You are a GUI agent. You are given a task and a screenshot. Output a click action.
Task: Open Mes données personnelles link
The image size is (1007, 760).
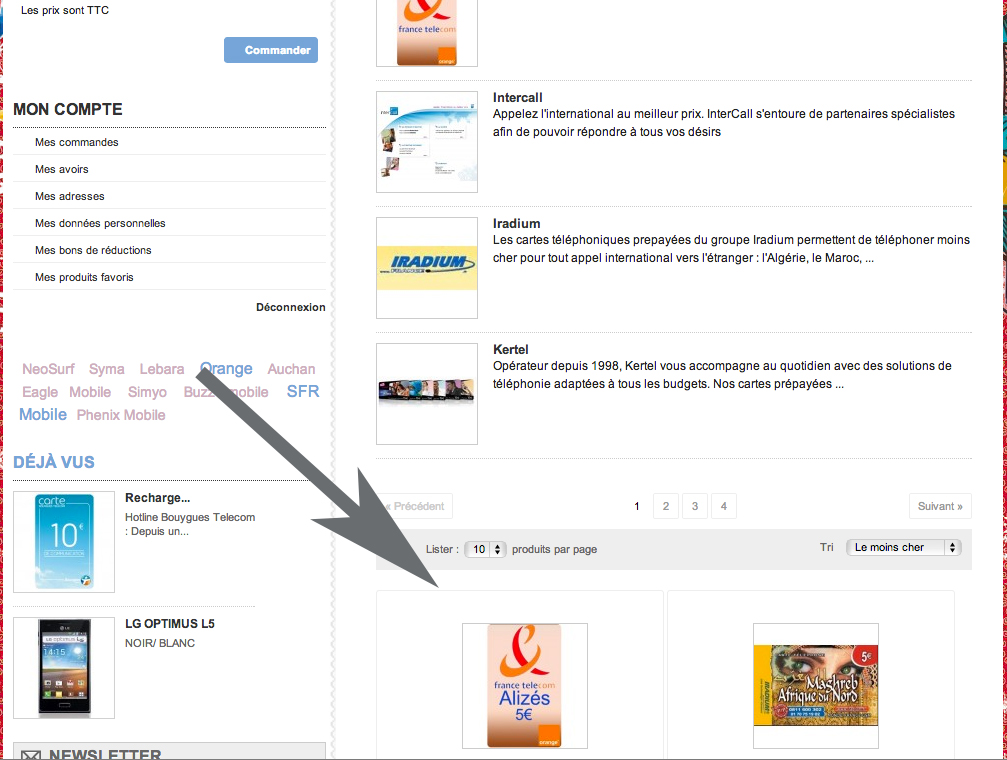[x=100, y=223]
